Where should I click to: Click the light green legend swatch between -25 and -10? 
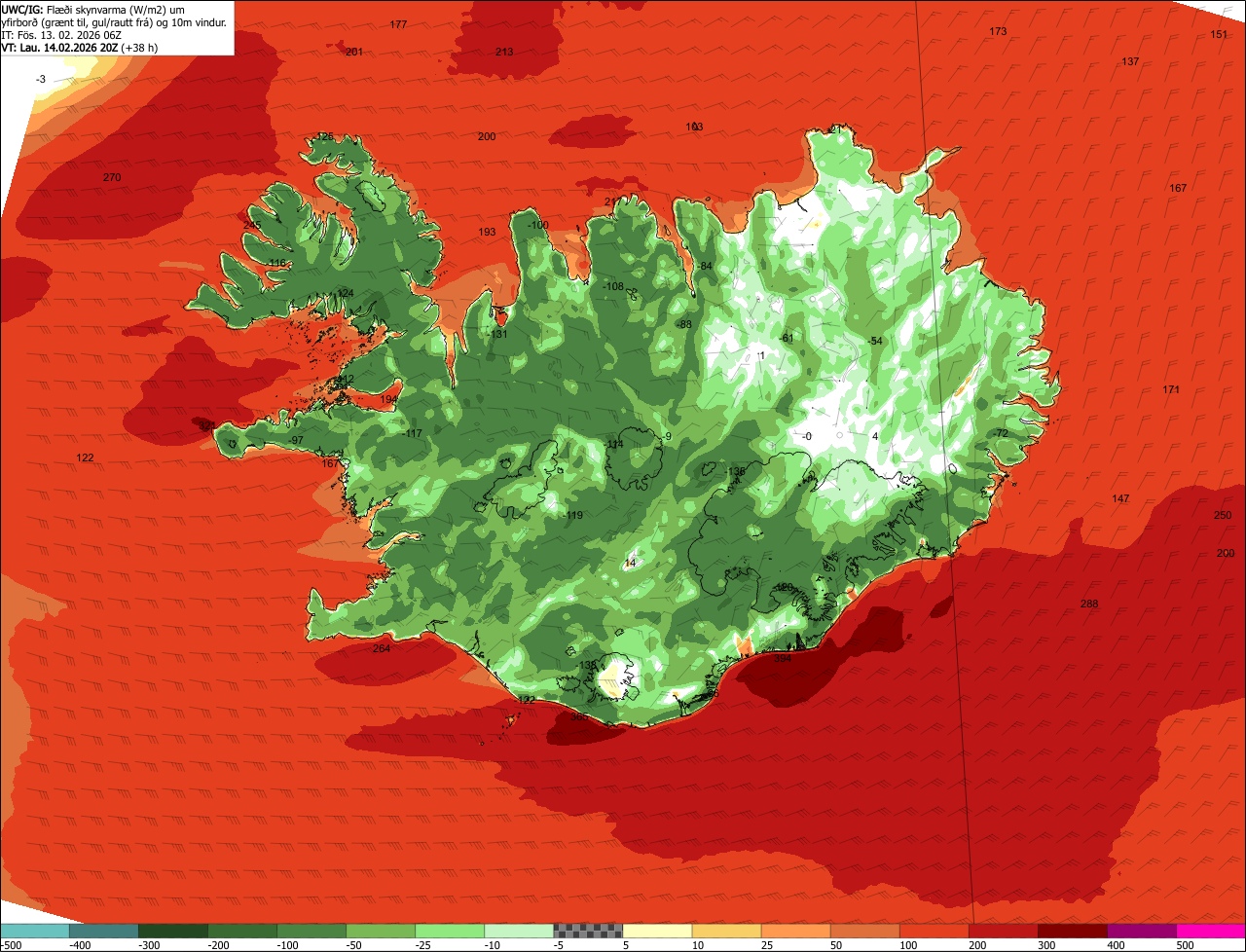pyautogui.click(x=450, y=931)
